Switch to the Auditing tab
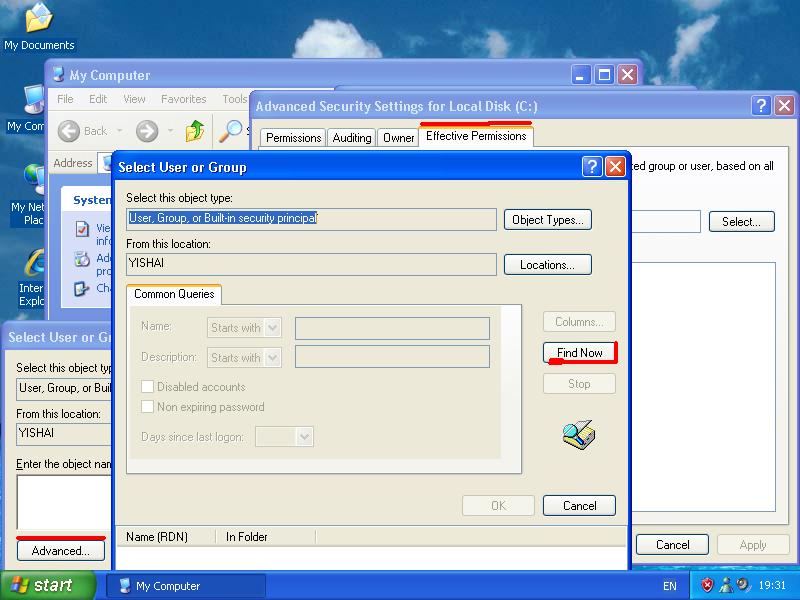800x600 pixels. [x=352, y=138]
